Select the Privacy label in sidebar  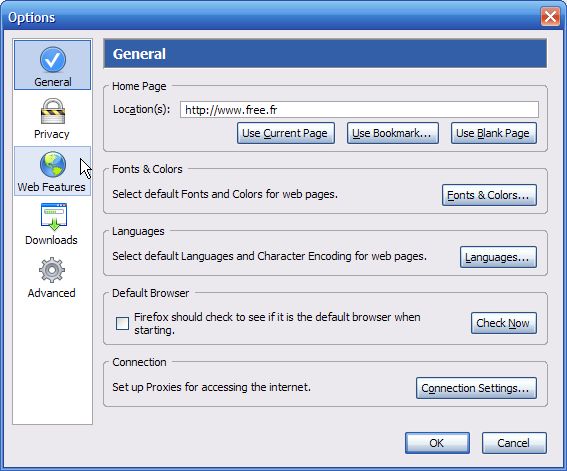click(52, 134)
